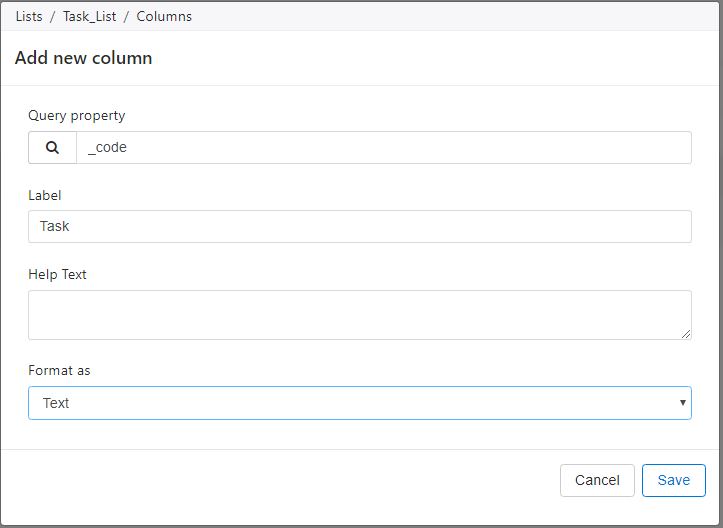This screenshot has width=723, height=528.
Task: Open the Format as combo box
Action: [x=360, y=403]
